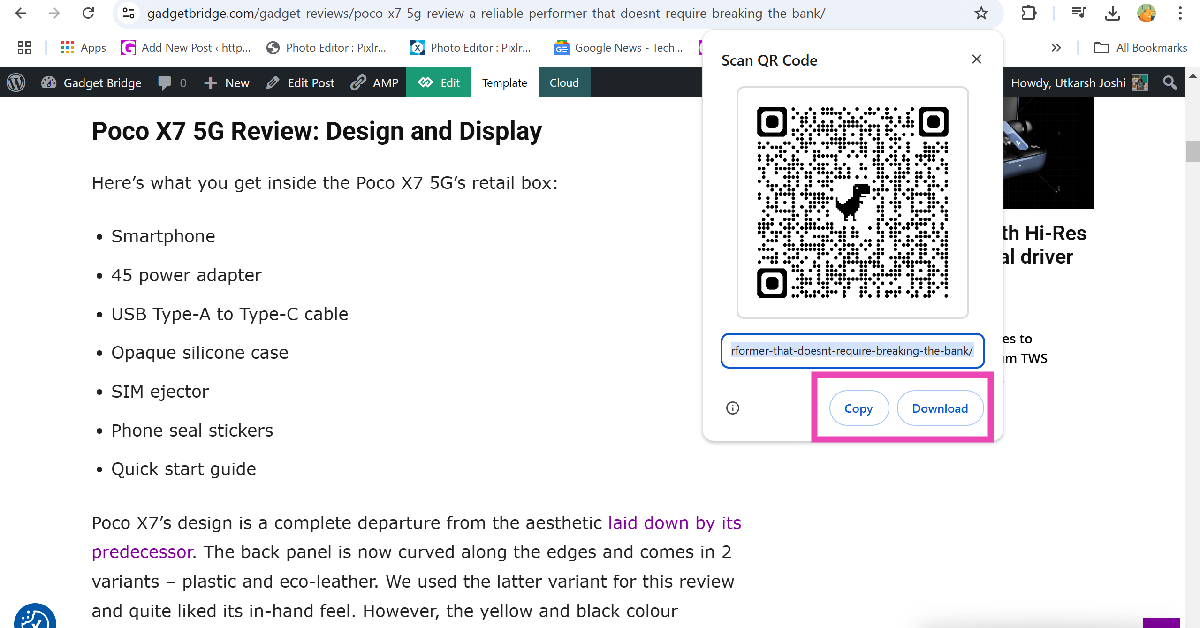Open the Chrome three-dot menu
Viewport: 1200px width, 628px height.
point(1181,14)
